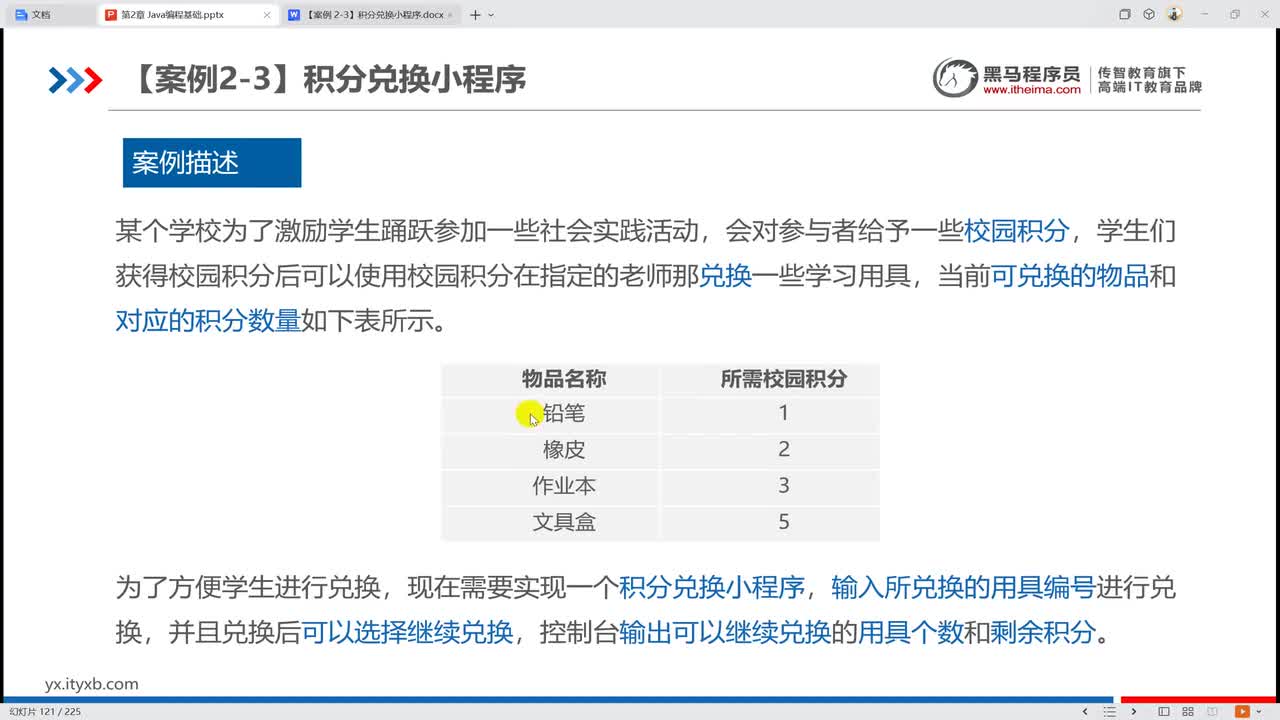Click highlighted text 用具个数
Image resolution: width=1280 pixels, height=720 pixels.
pyautogui.click(x=911, y=632)
